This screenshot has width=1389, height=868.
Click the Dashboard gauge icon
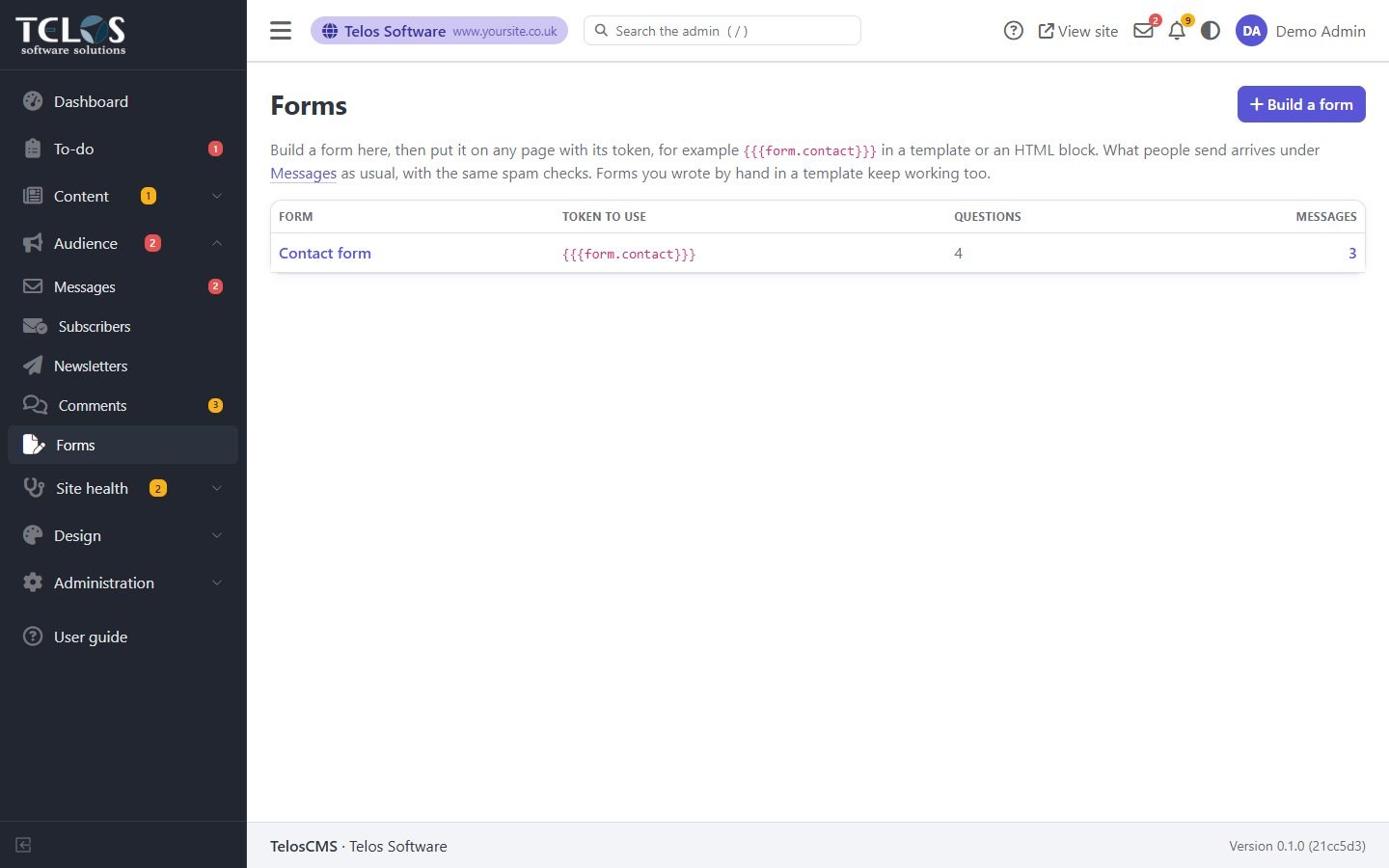[33, 101]
